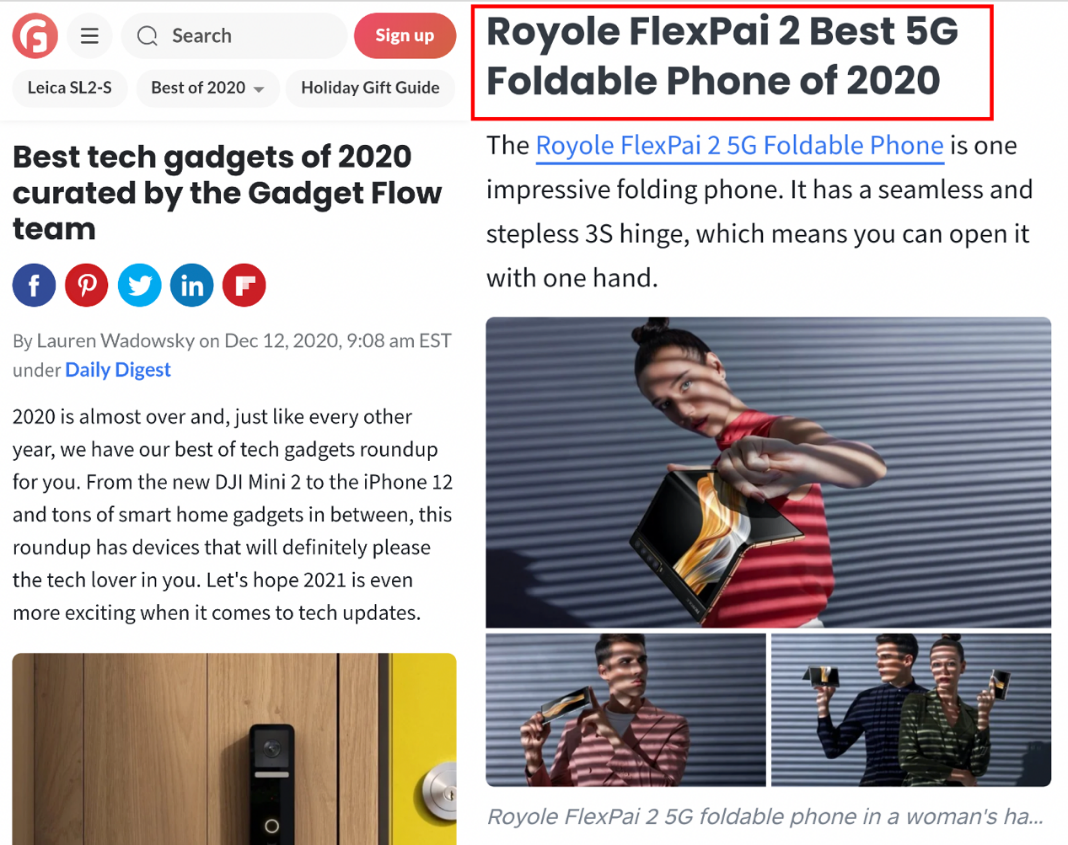Screen dimensions: 1068x845
Task: Select the Holiday Gift Guide tab
Action: pos(370,88)
